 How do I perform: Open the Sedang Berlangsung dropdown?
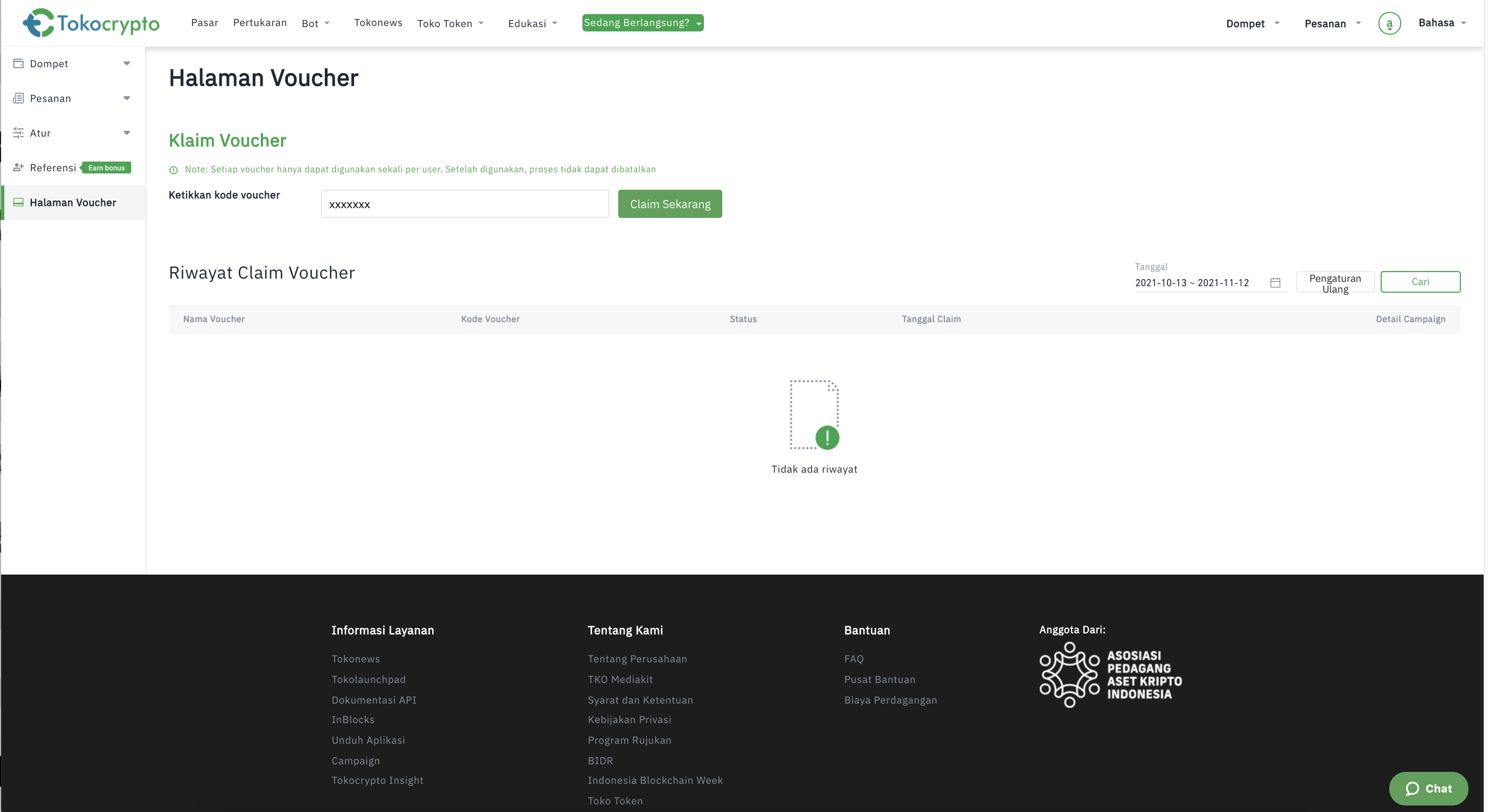click(x=643, y=23)
